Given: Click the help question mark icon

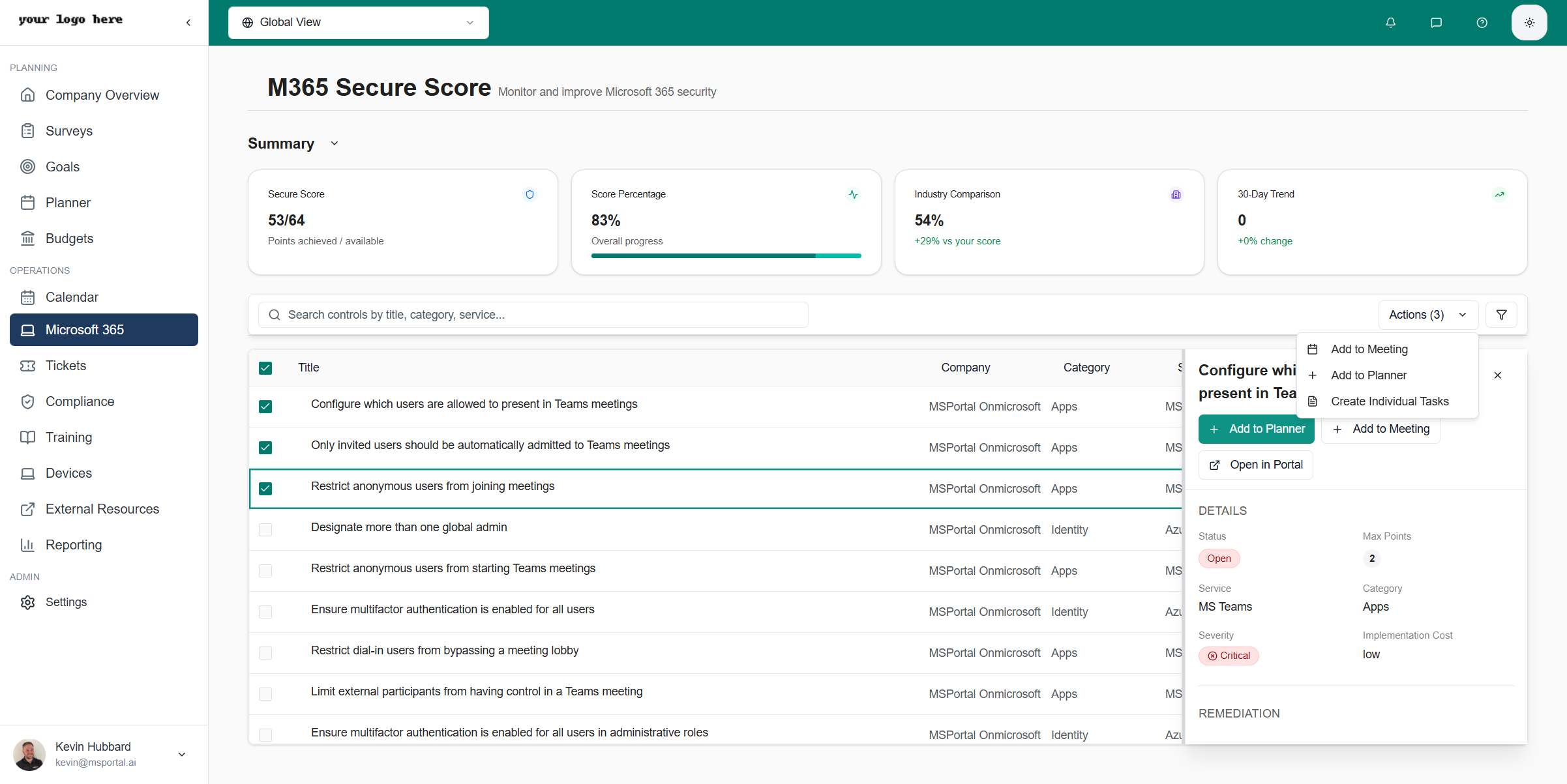Looking at the screenshot, I should click(x=1482, y=22).
